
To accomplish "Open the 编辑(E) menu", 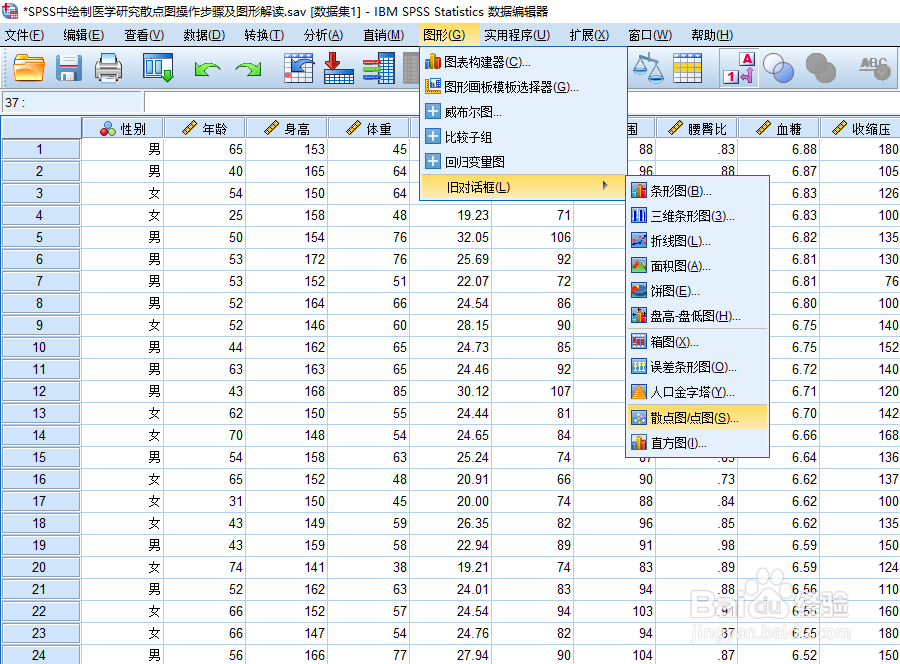I will pos(84,35).
